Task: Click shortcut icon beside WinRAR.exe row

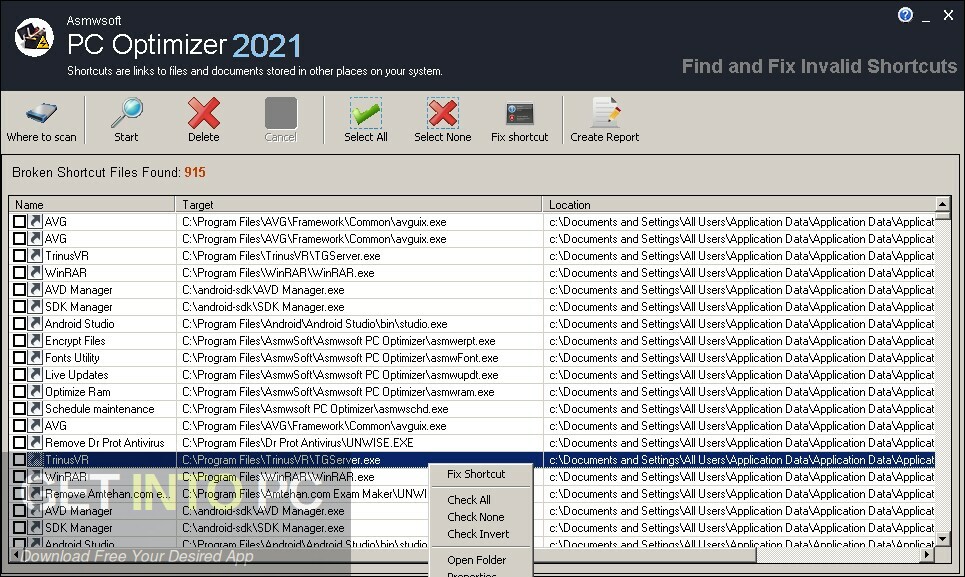Action: 36,273
